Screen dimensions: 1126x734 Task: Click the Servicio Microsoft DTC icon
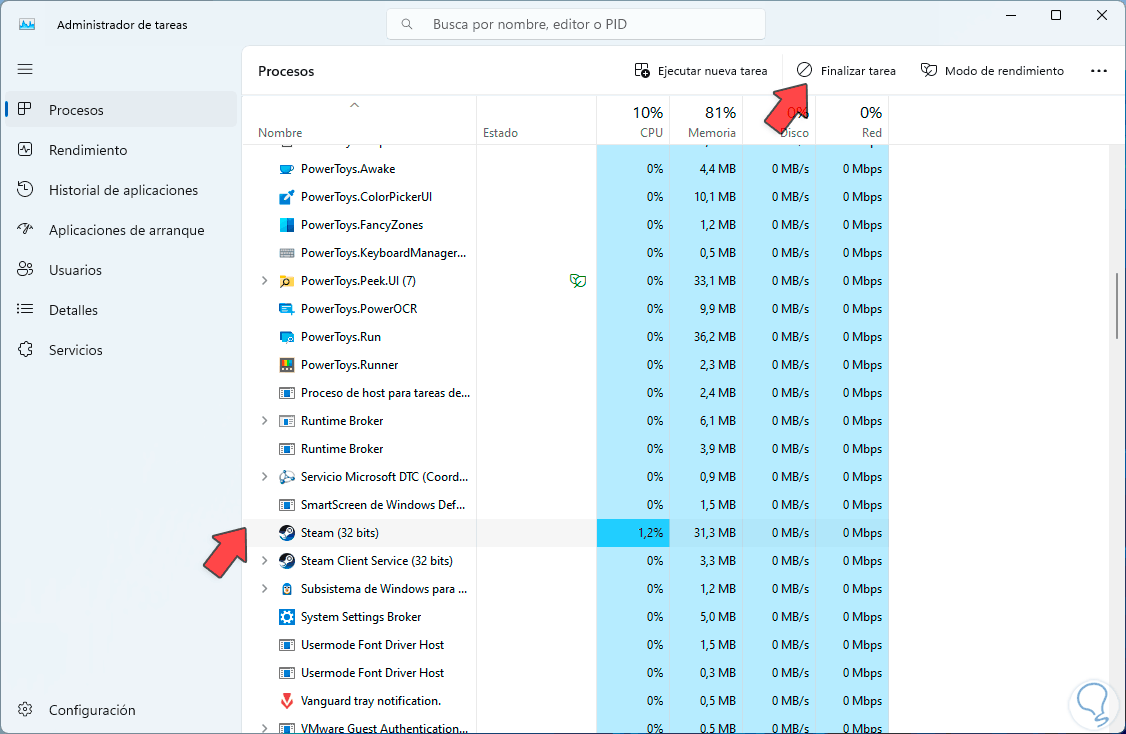287,477
